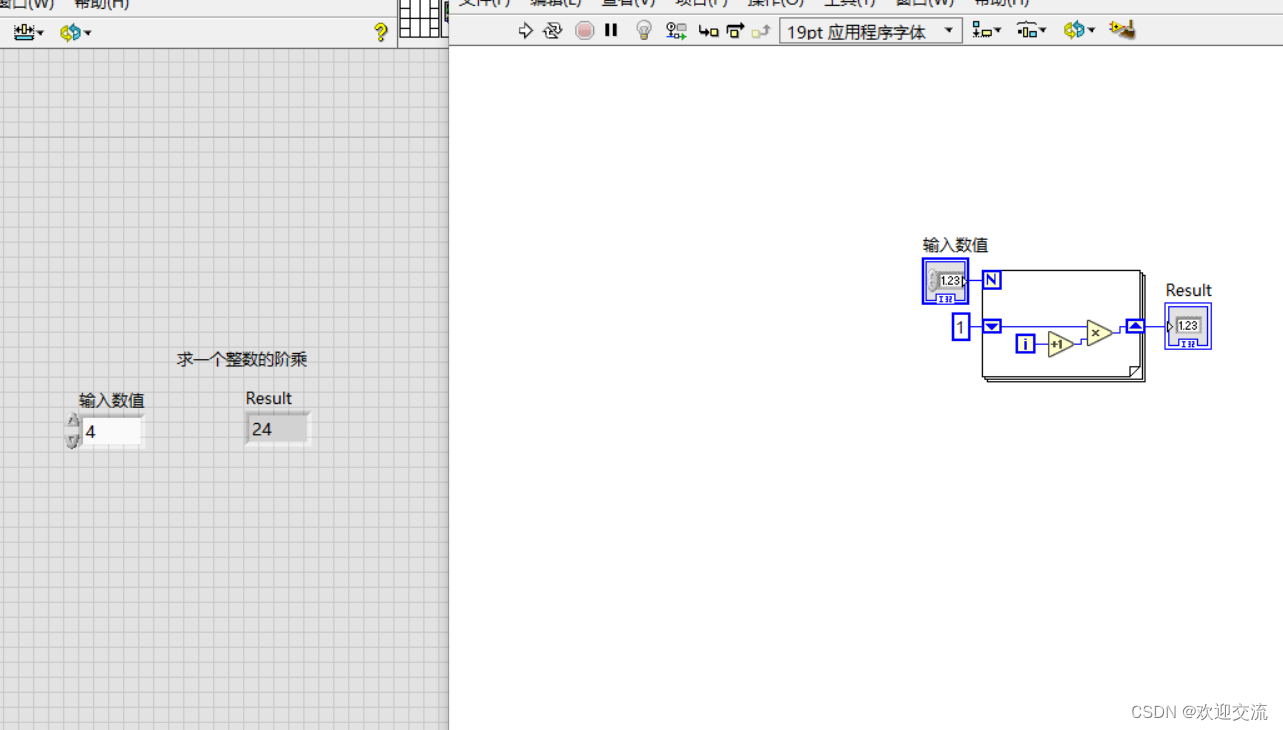This screenshot has height=730, width=1283.
Task: Select the 输入数值 label on block diagram
Action: pos(955,245)
